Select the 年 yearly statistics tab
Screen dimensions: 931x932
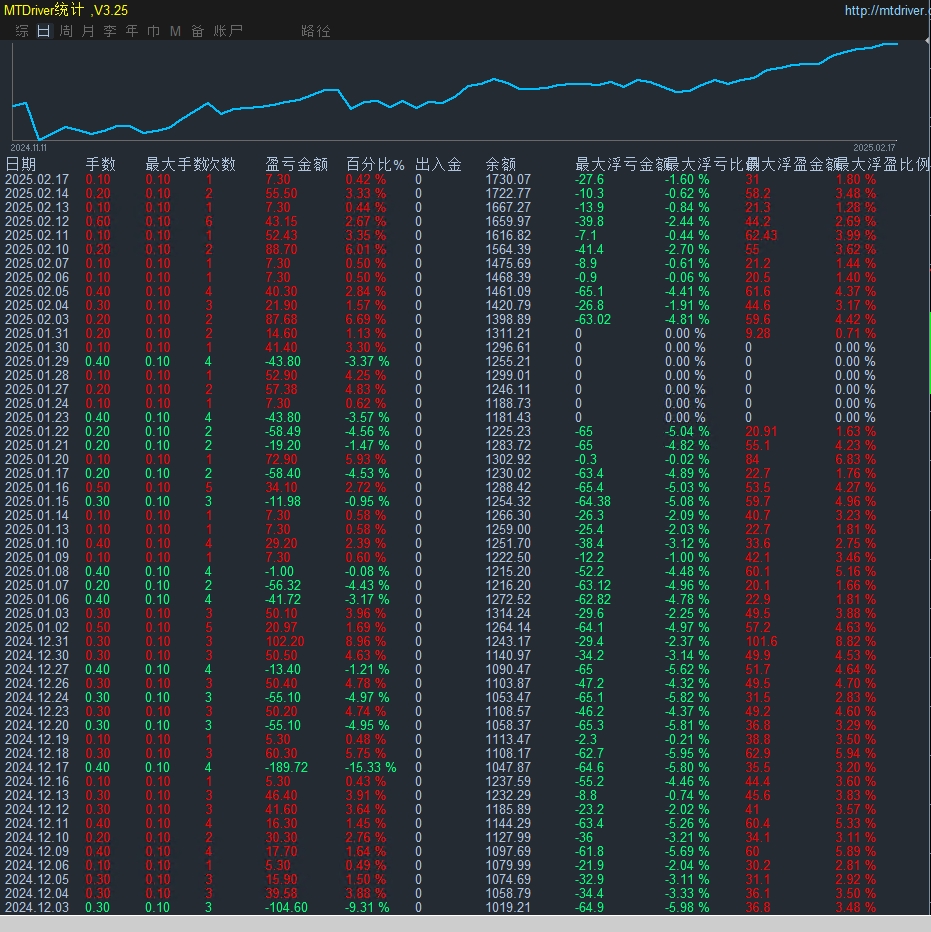click(x=132, y=31)
